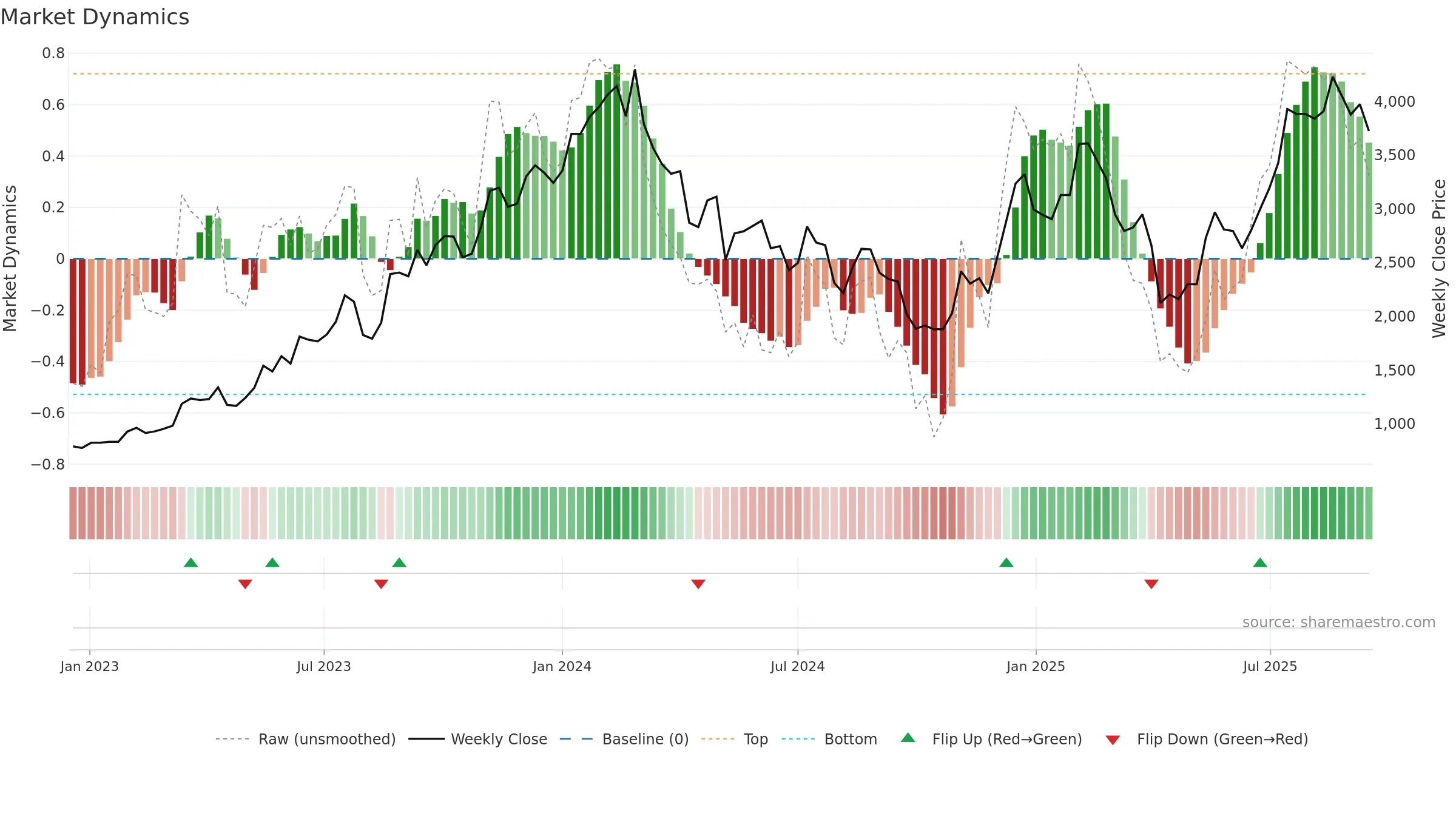The width and height of the screenshot is (1456, 819).
Task: Click the first red flip-down marker before Jul 2023
Action: 245,584
